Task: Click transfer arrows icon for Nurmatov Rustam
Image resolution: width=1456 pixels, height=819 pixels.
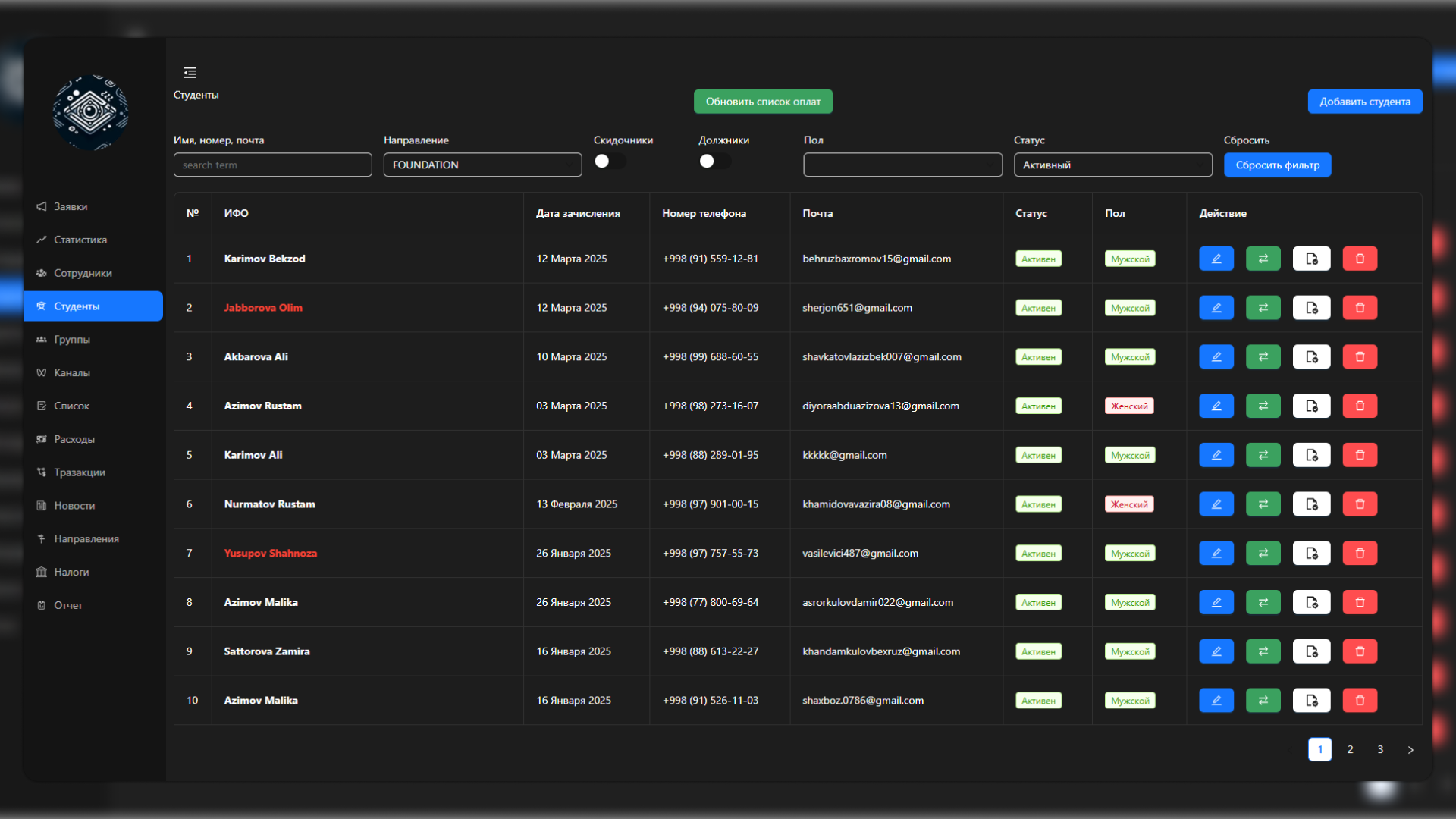Action: [1263, 504]
